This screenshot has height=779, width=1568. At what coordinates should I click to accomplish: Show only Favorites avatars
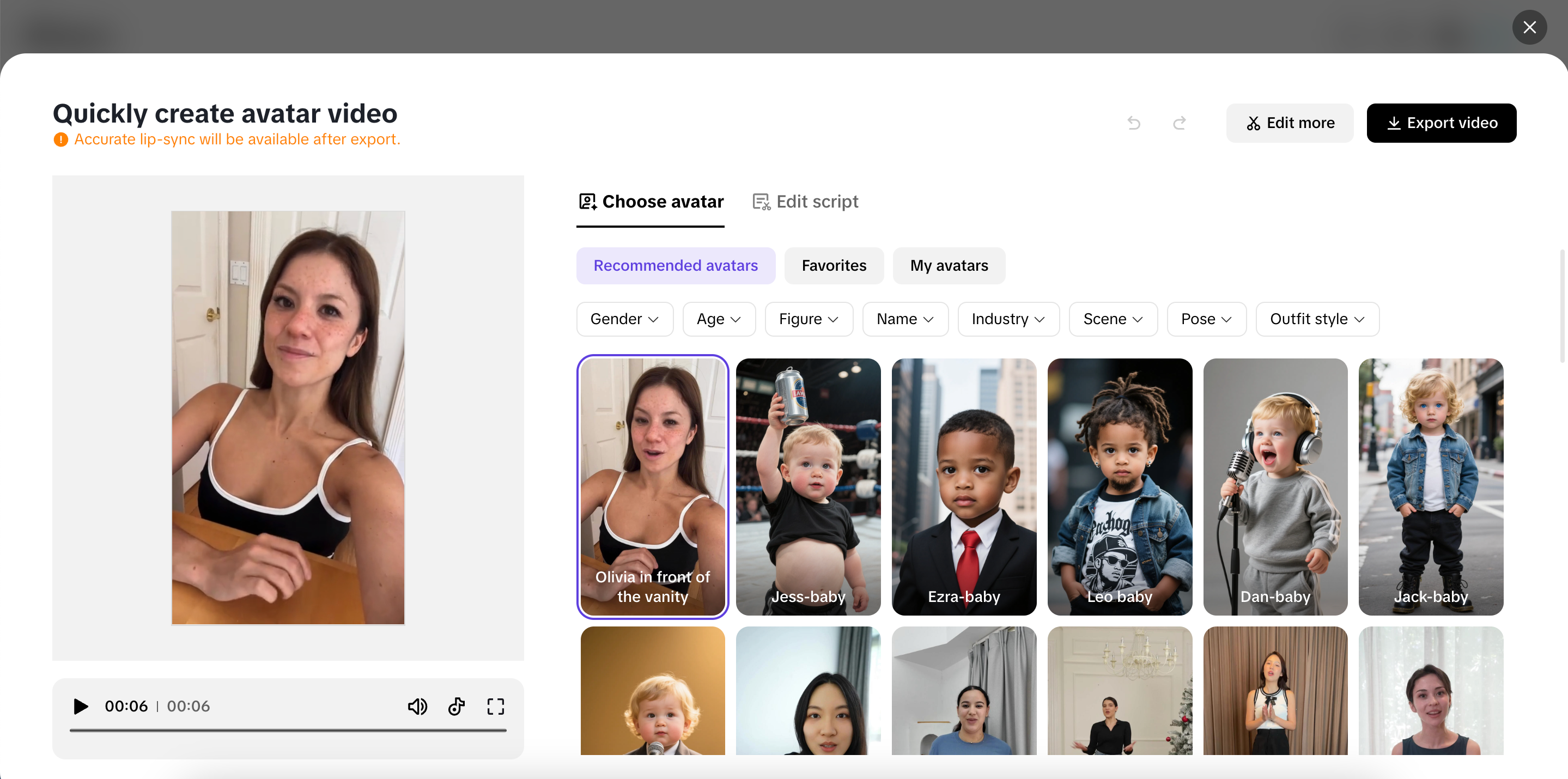[x=834, y=266]
